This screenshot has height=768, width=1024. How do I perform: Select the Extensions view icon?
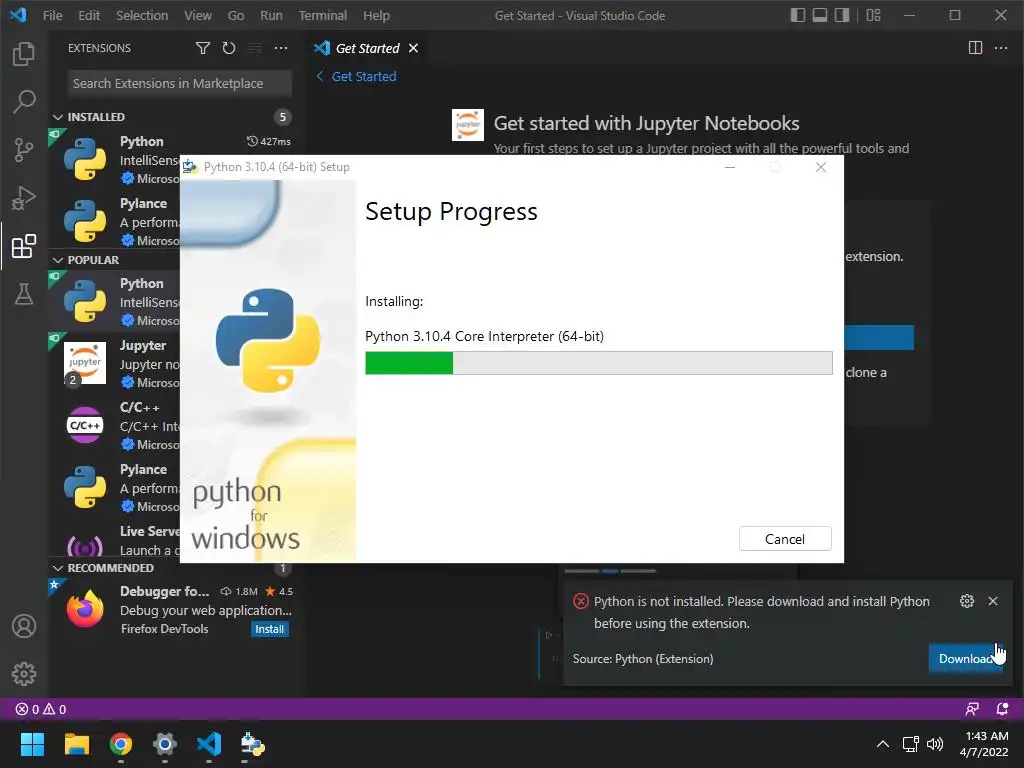pyautogui.click(x=24, y=246)
